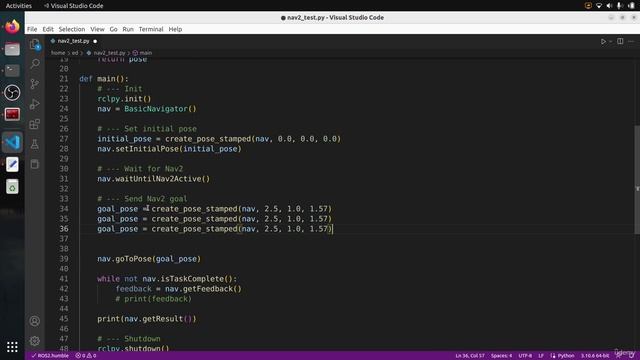640x360 pixels.
Task: Expand the run button dropdown arrow
Action: pos(611,41)
